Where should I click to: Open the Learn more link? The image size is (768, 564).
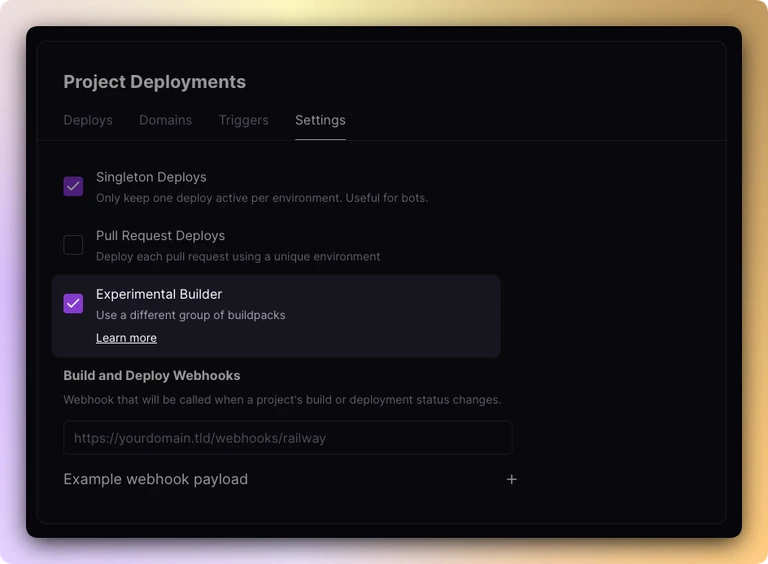(x=126, y=338)
